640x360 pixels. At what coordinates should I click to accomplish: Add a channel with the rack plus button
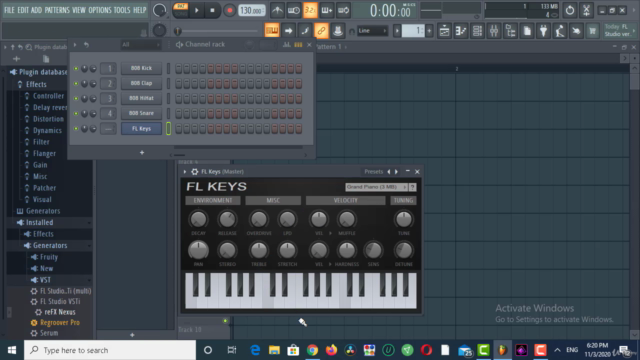point(142,153)
